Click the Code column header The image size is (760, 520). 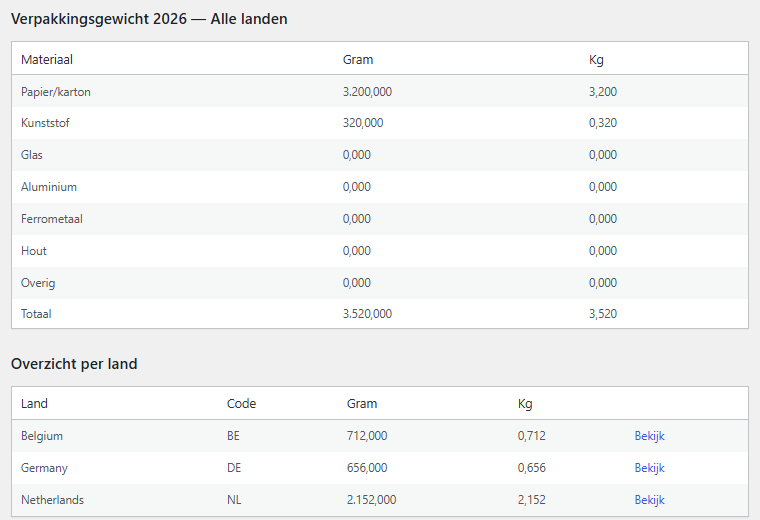tap(241, 404)
